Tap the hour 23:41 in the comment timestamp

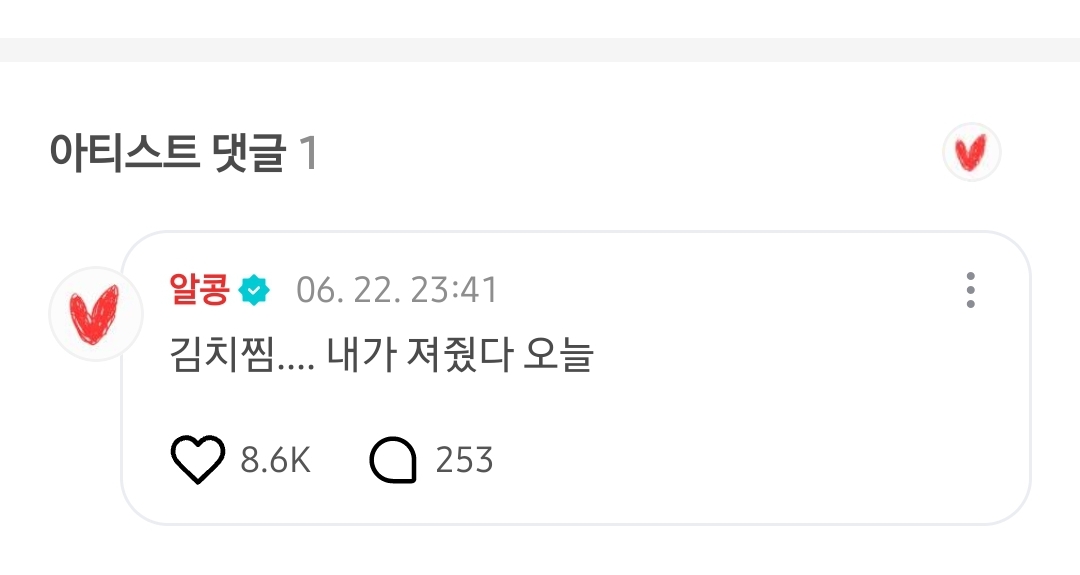454,290
